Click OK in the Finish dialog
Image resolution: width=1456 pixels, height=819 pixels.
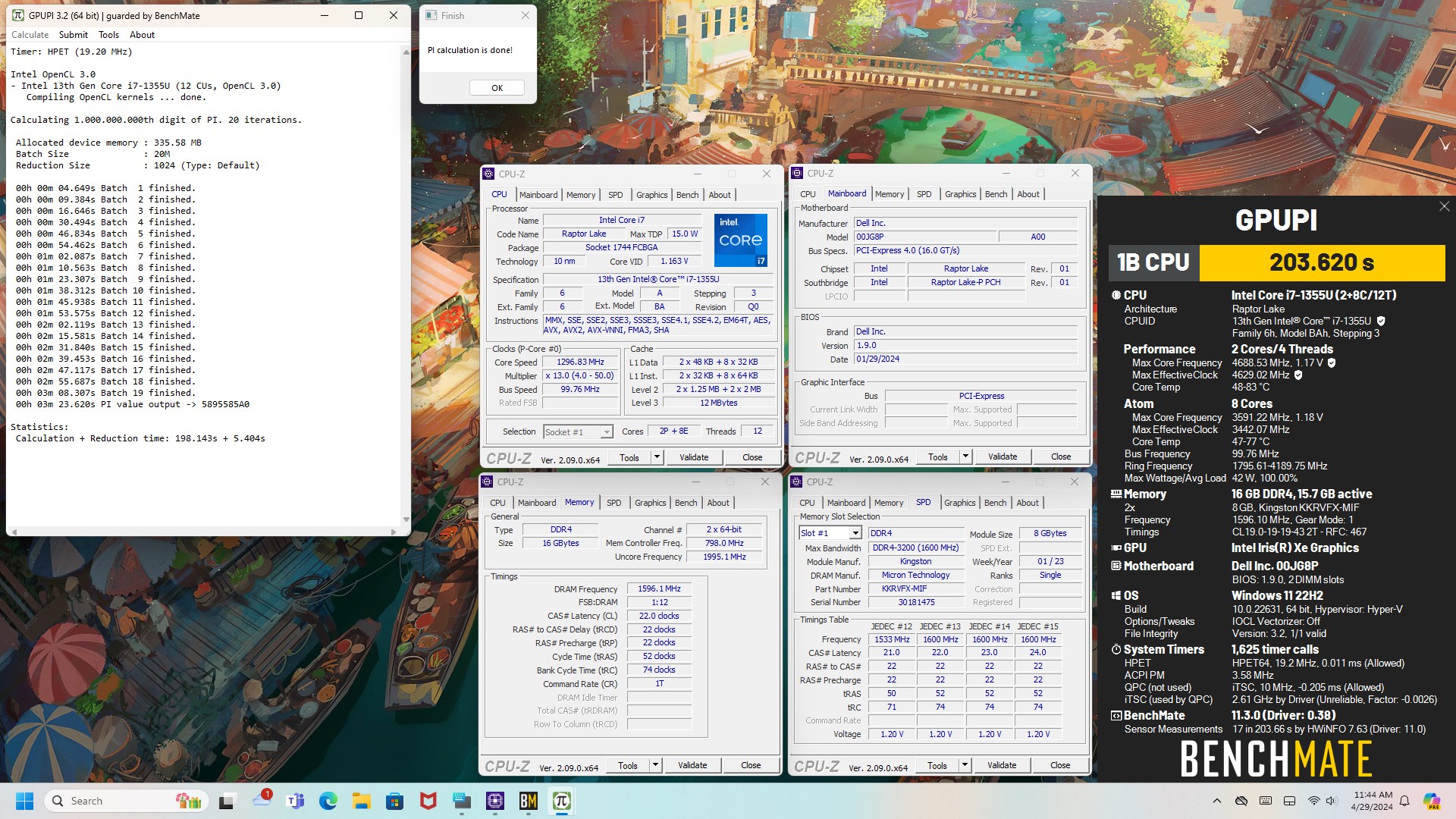497,88
